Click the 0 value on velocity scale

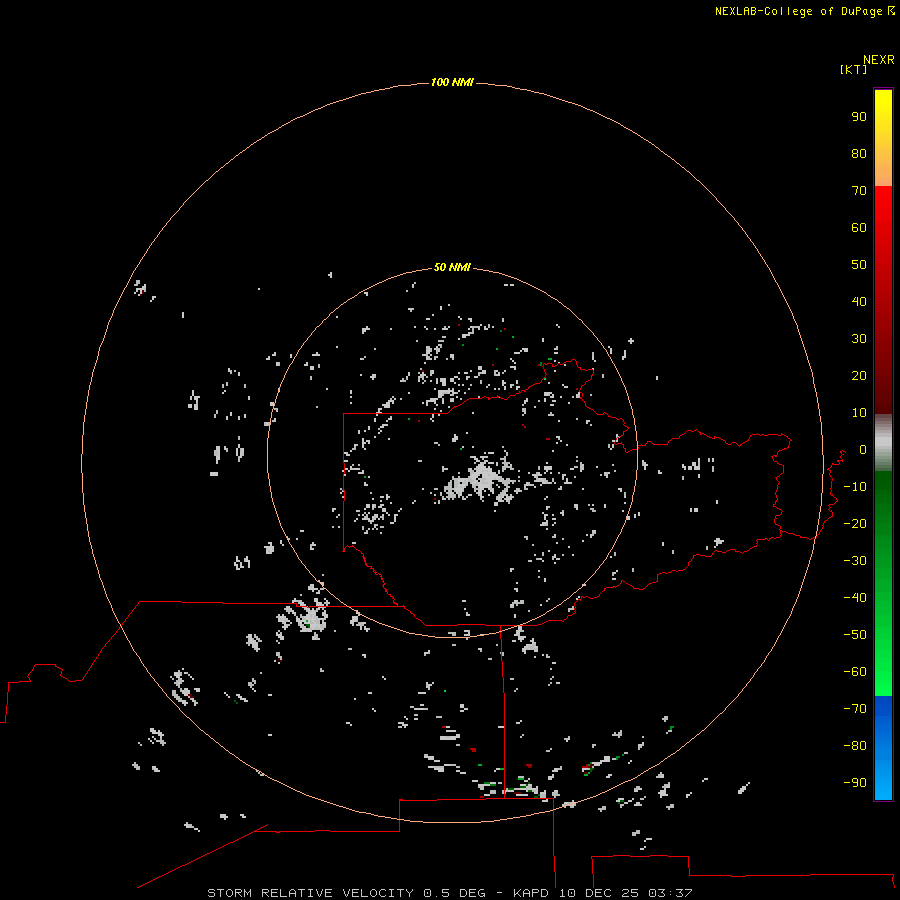[863, 449]
